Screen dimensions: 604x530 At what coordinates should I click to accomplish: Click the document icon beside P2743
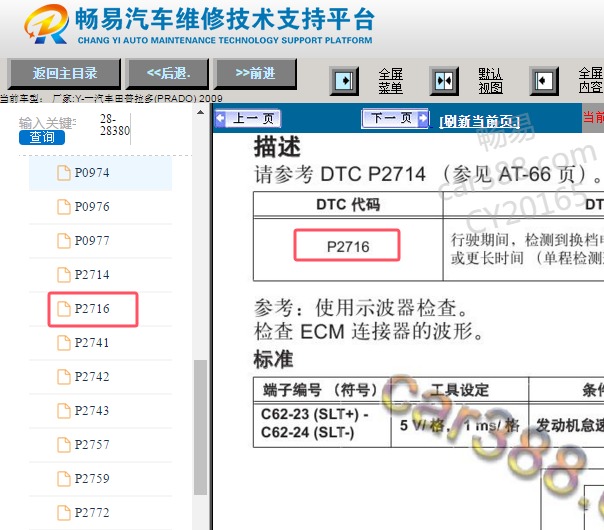point(64,410)
